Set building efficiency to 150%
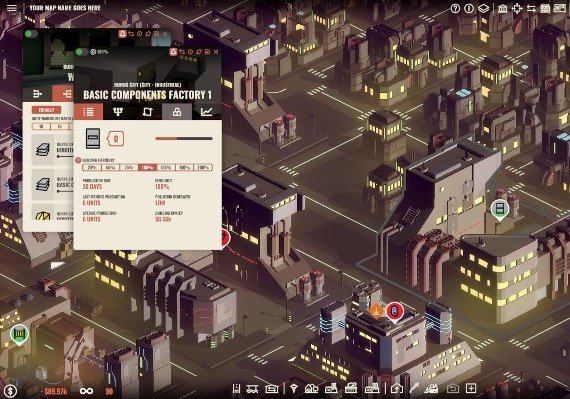The height and width of the screenshot is (399, 570). click(185, 168)
